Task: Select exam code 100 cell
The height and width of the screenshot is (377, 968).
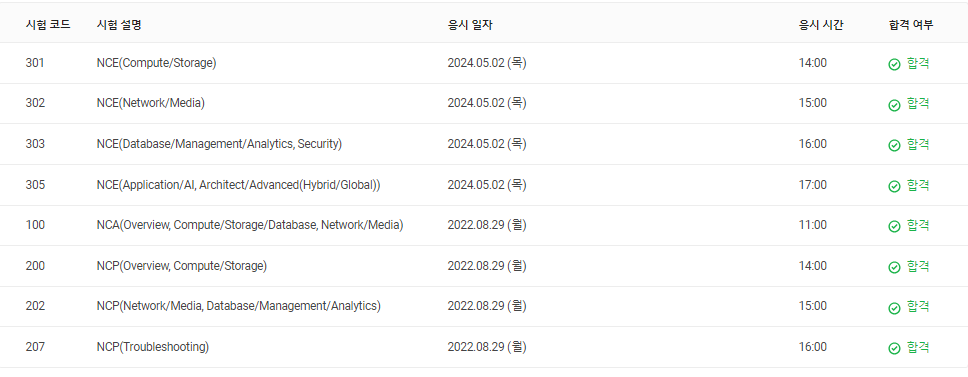Action: point(35,225)
